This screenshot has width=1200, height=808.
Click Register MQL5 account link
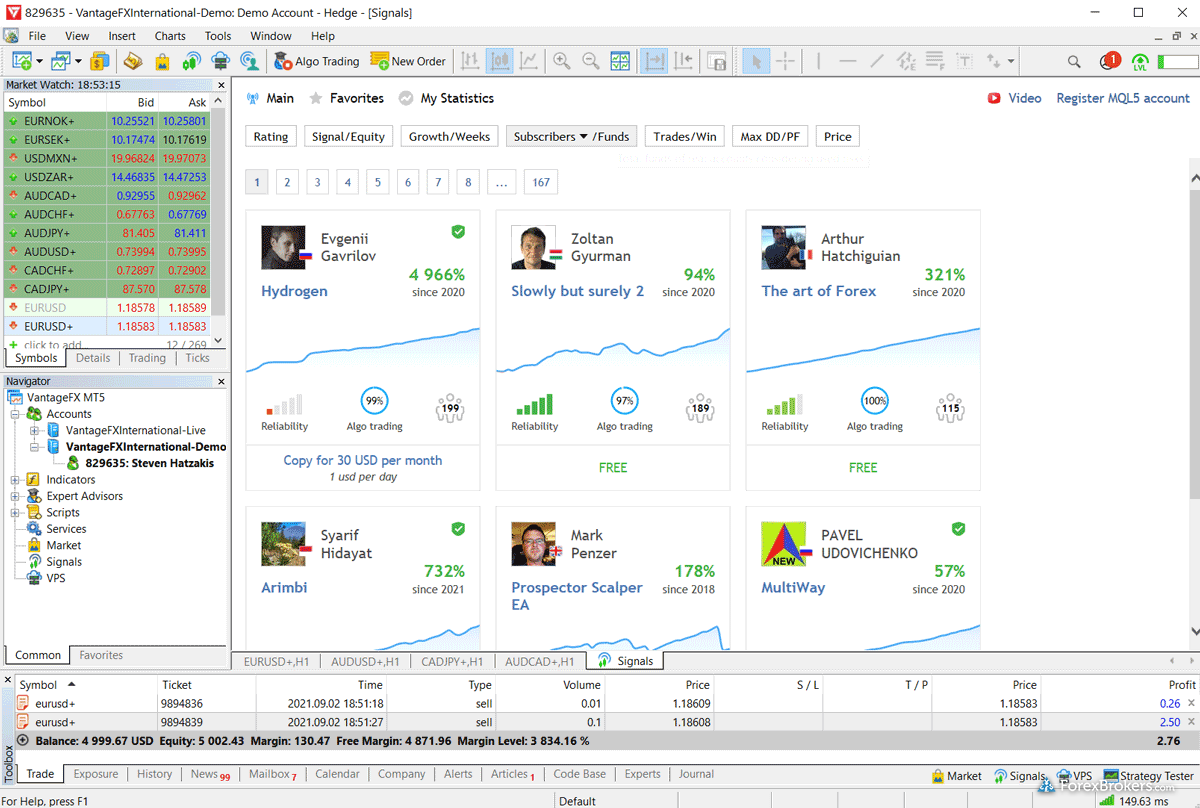(1123, 98)
